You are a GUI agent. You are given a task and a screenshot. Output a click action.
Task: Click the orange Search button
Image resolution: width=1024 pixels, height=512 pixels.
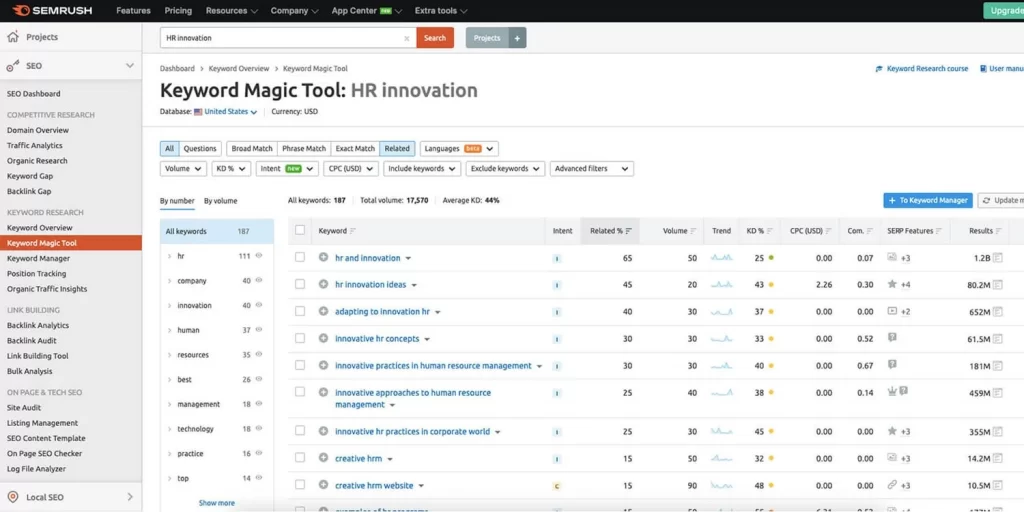435,38
